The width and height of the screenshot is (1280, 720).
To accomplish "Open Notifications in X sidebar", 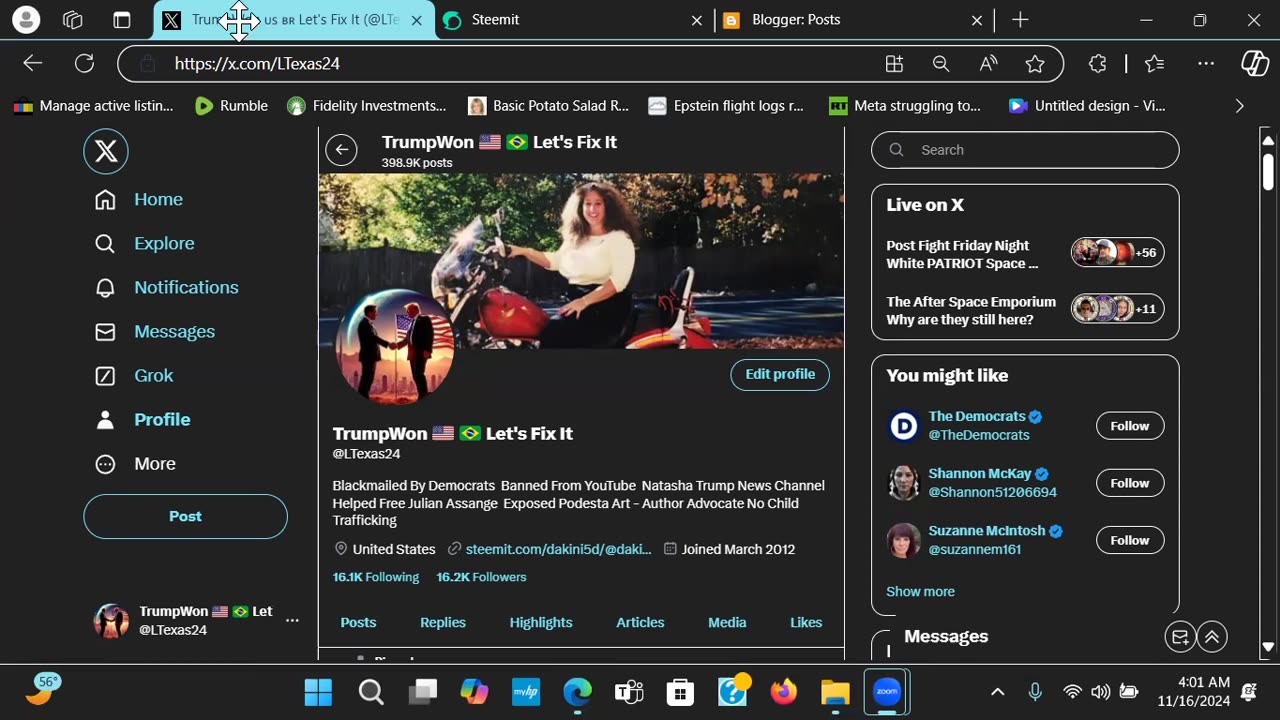I will (167, 287).
